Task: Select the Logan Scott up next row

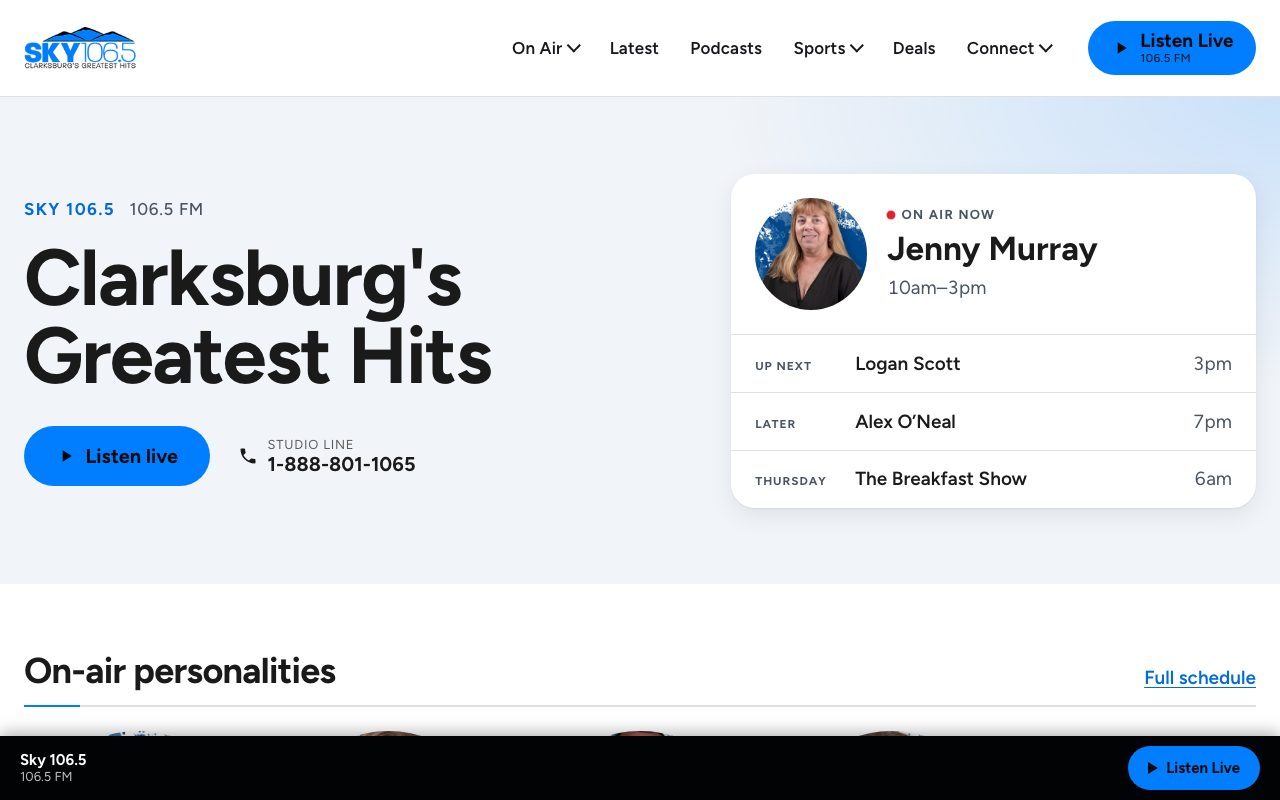Action: 993,364
